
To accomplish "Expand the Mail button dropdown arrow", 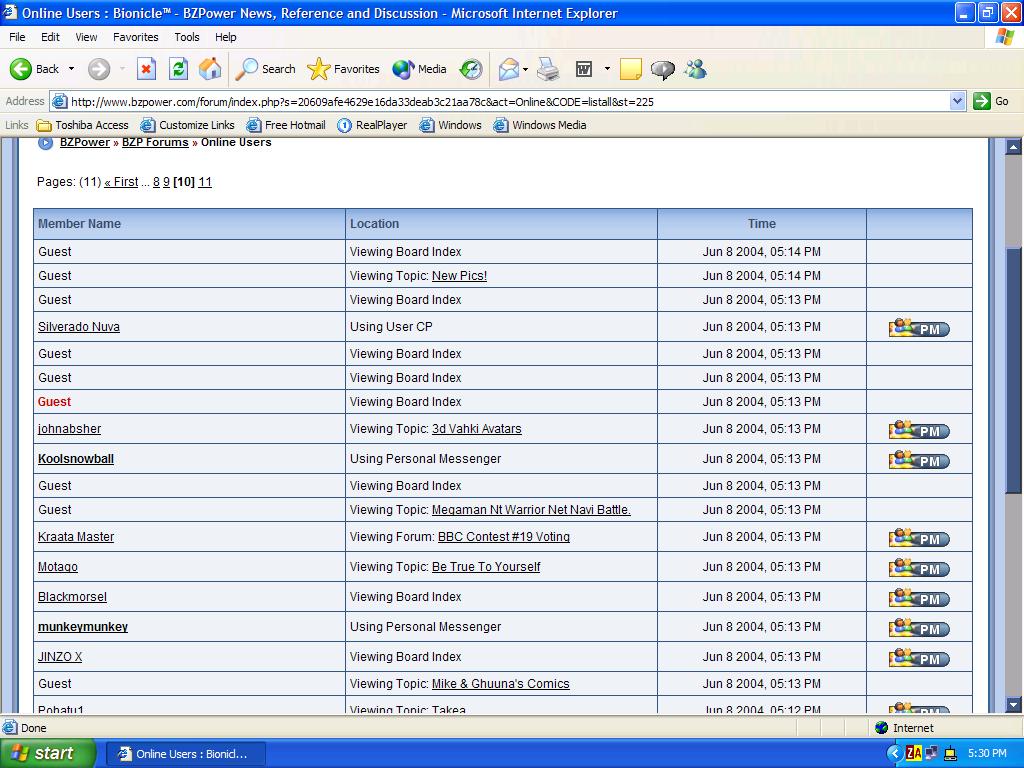I will click(526, 69).
